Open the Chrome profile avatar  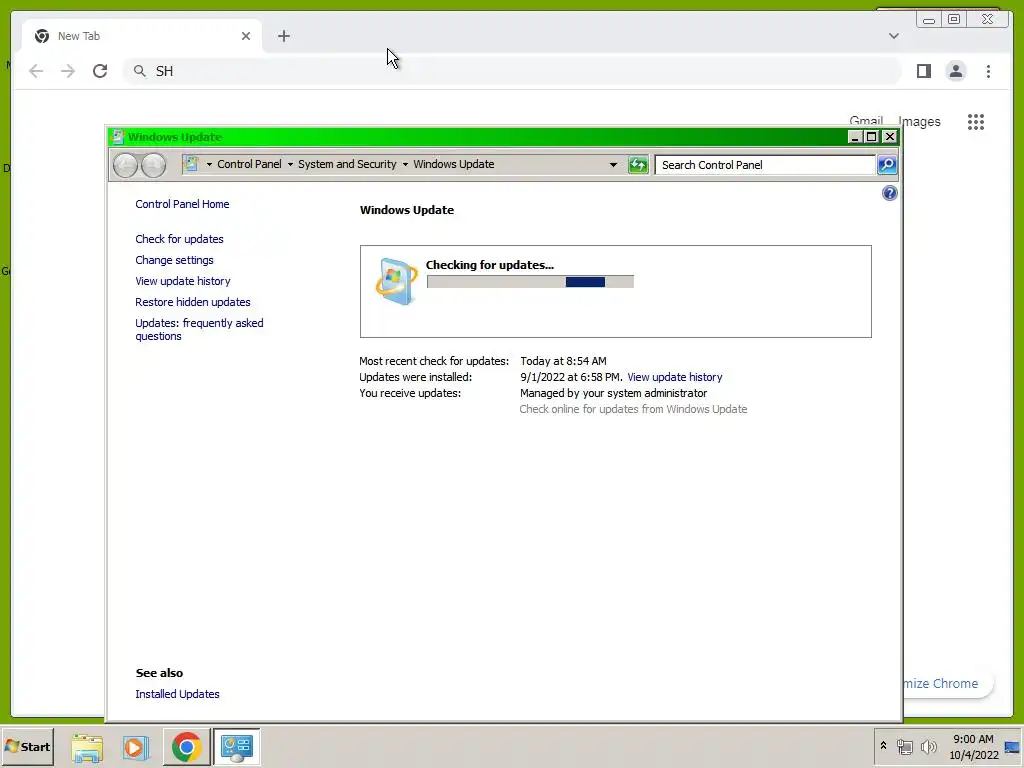tap(955, 71)
